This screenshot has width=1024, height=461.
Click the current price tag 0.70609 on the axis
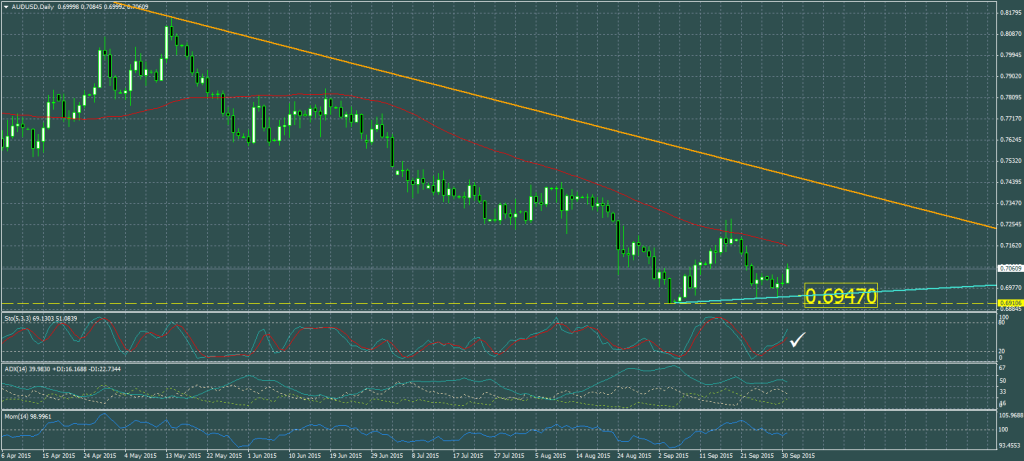click(x=1009, y=268)
